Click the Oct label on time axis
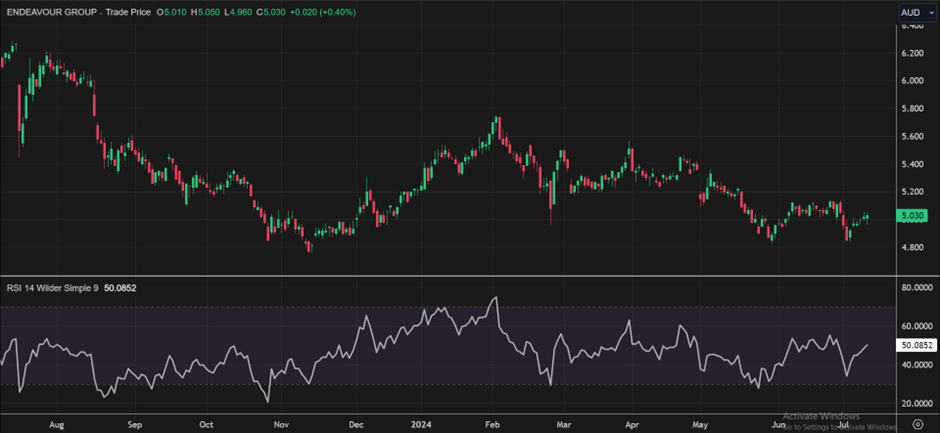The height and width of the screenshot is (433, 940). (207, 424)
